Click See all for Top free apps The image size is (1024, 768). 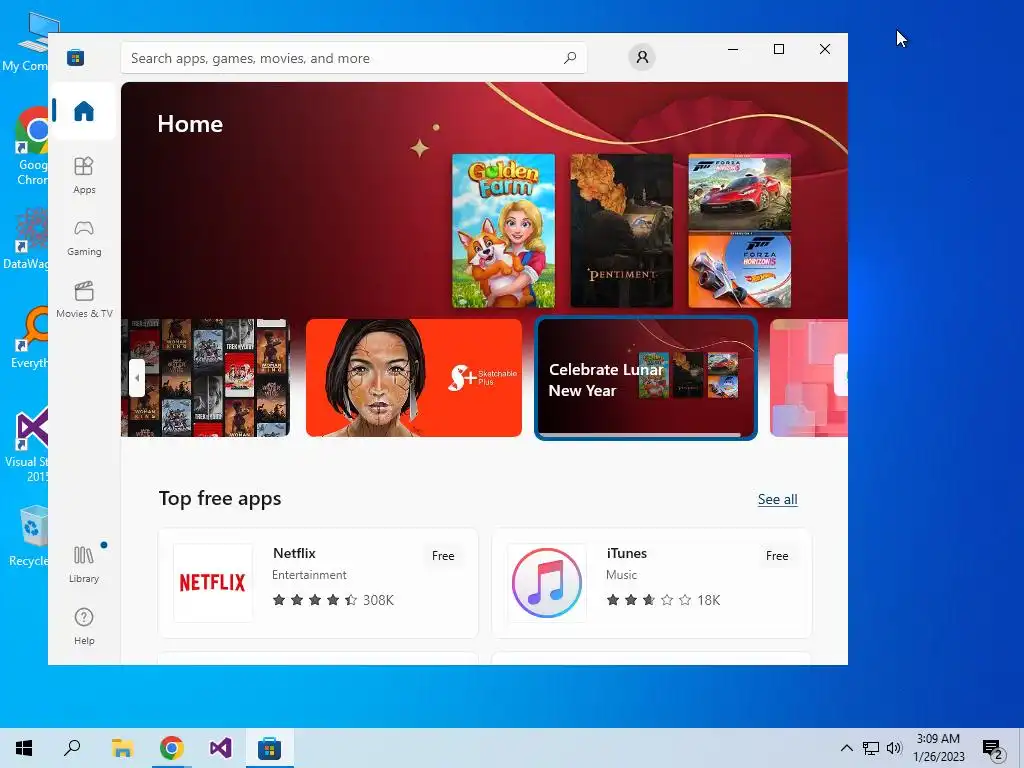pyautogui.click(x=777, y=499)
